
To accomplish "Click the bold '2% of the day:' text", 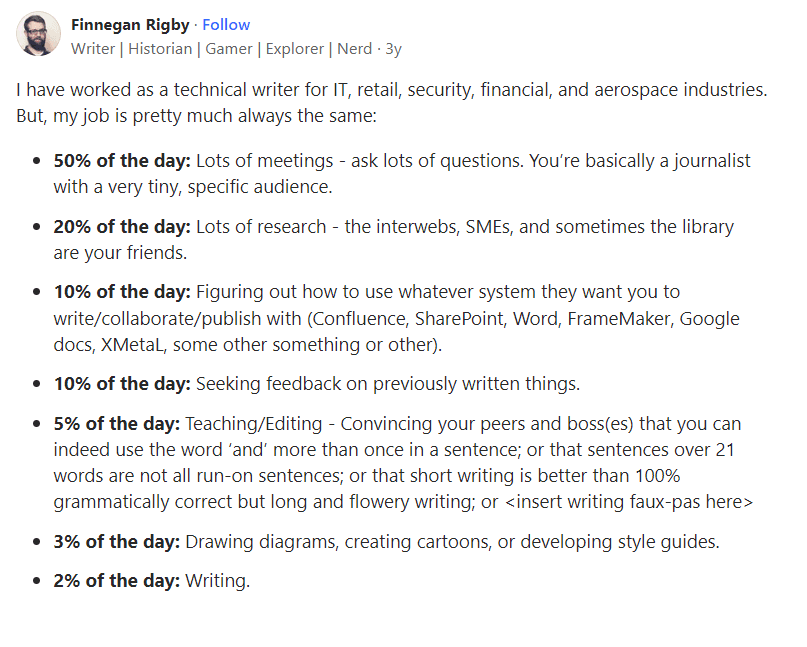I will pos(117,580).
